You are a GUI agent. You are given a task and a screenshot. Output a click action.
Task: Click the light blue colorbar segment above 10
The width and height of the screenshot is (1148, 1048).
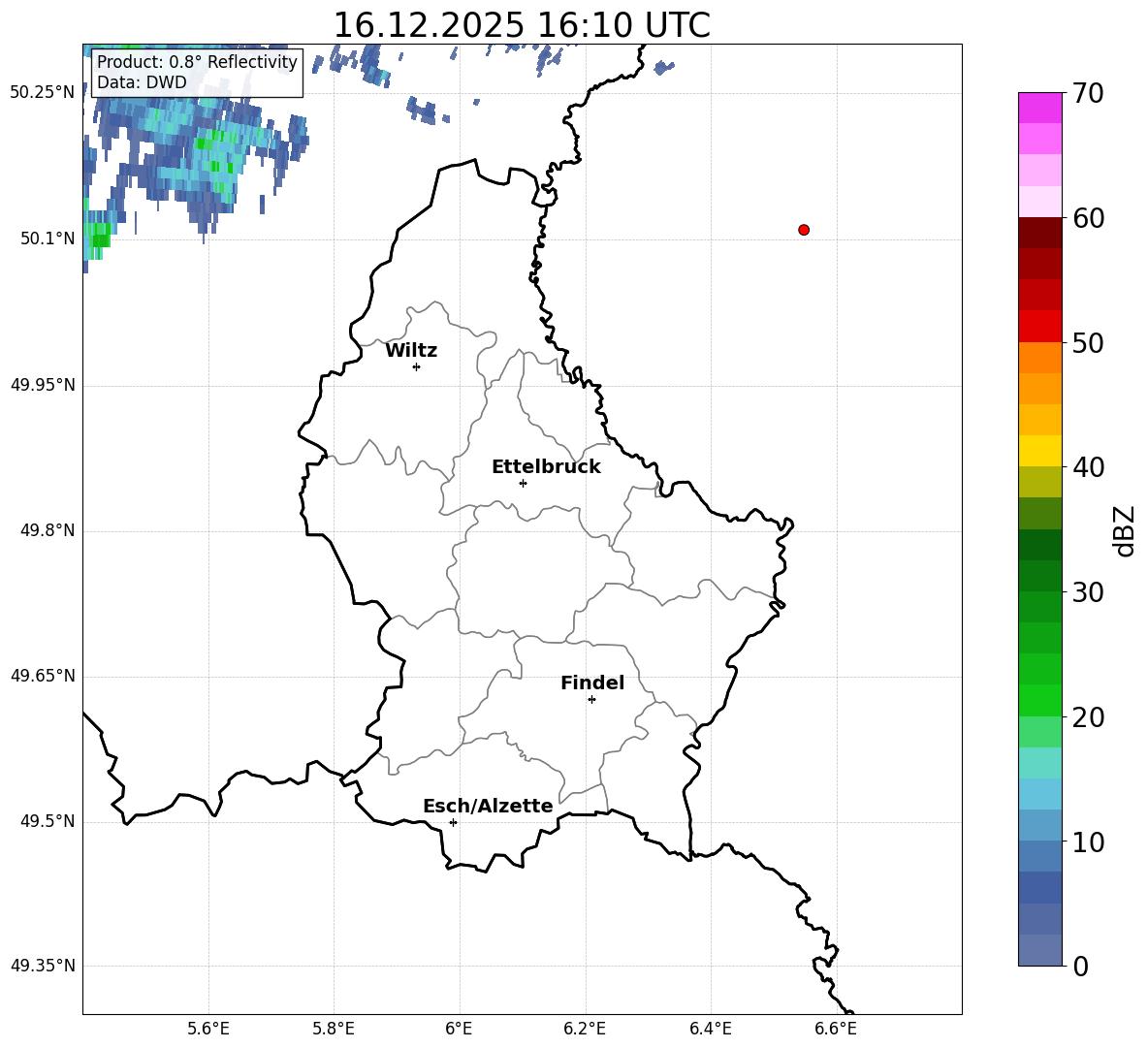[x=1039, y=826]
